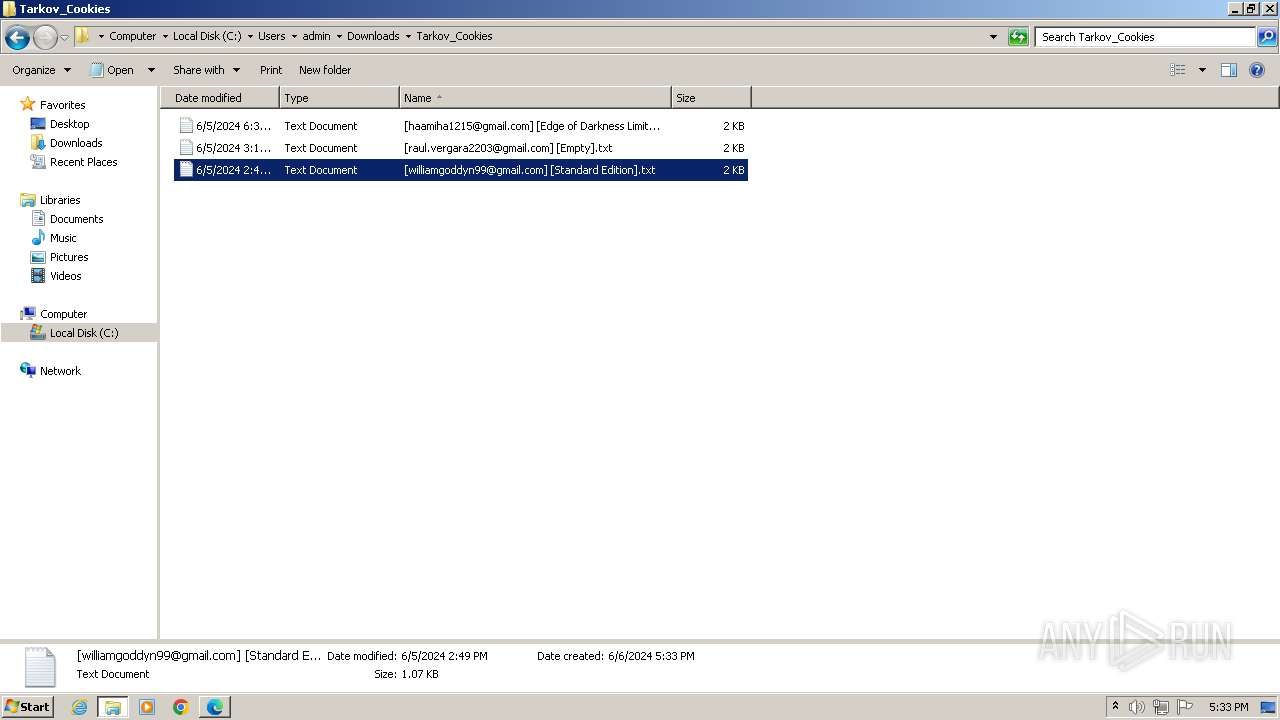Image resolution: width=1280 pixels, height=720 pixels.
Task: Open the Documents library
Action: [76, 219]
